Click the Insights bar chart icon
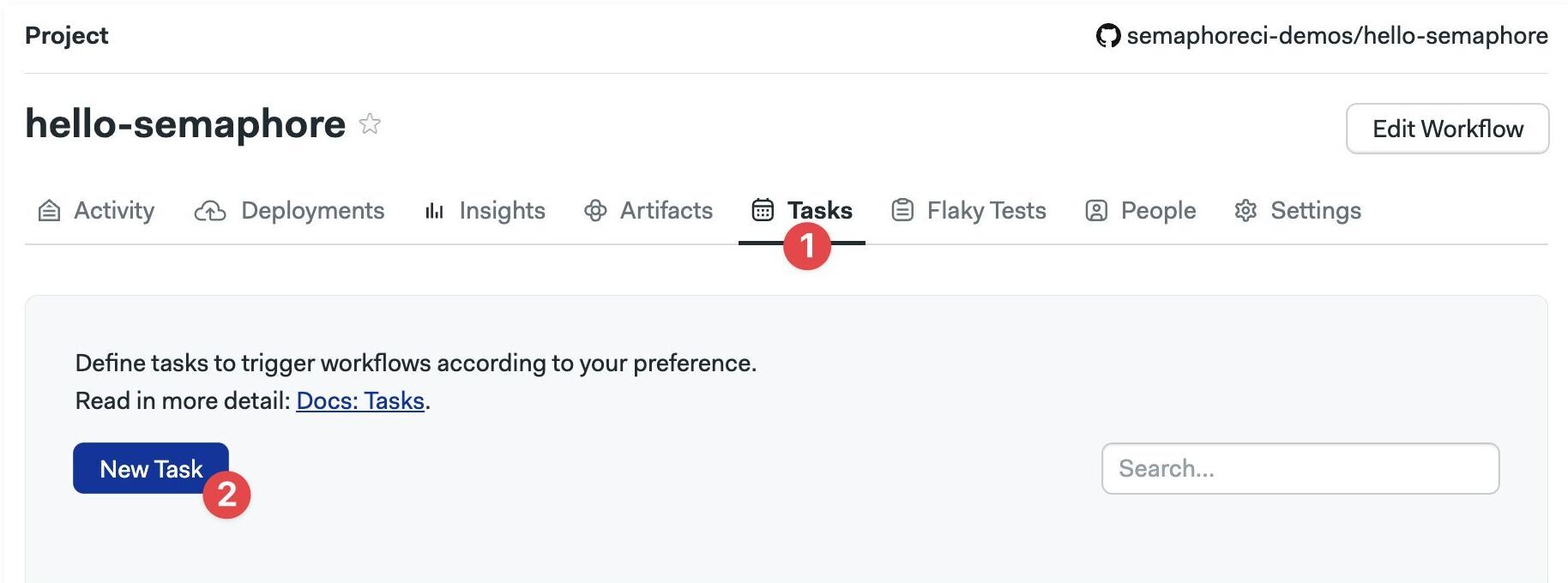The width and height of the screenshot is (1568, 583). [434, 210]
